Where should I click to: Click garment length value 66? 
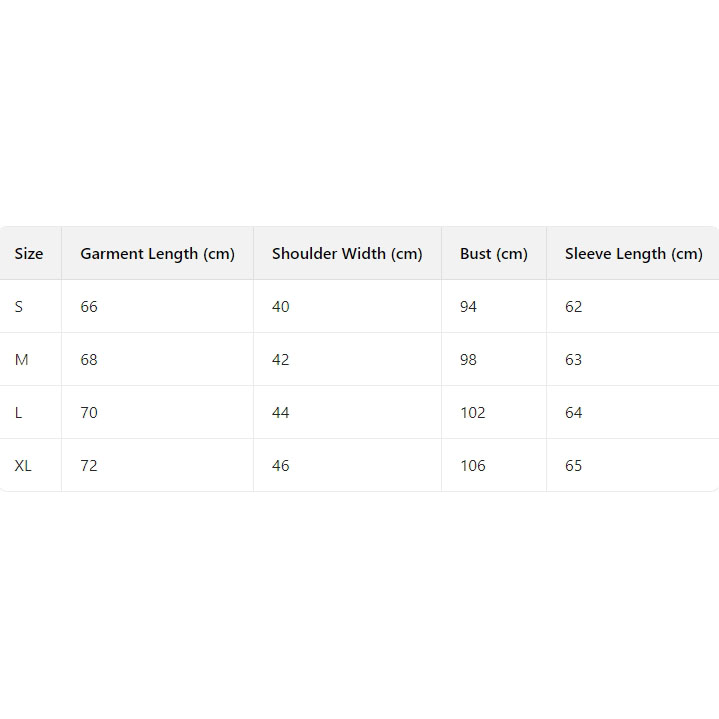[x=89, y=307]
